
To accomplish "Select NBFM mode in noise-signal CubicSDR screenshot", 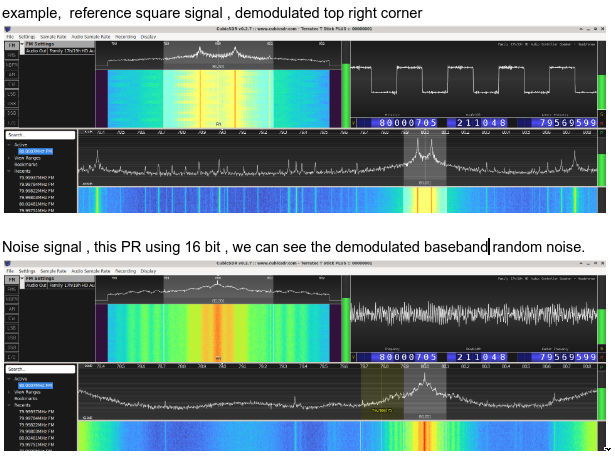I will point(12,299).
